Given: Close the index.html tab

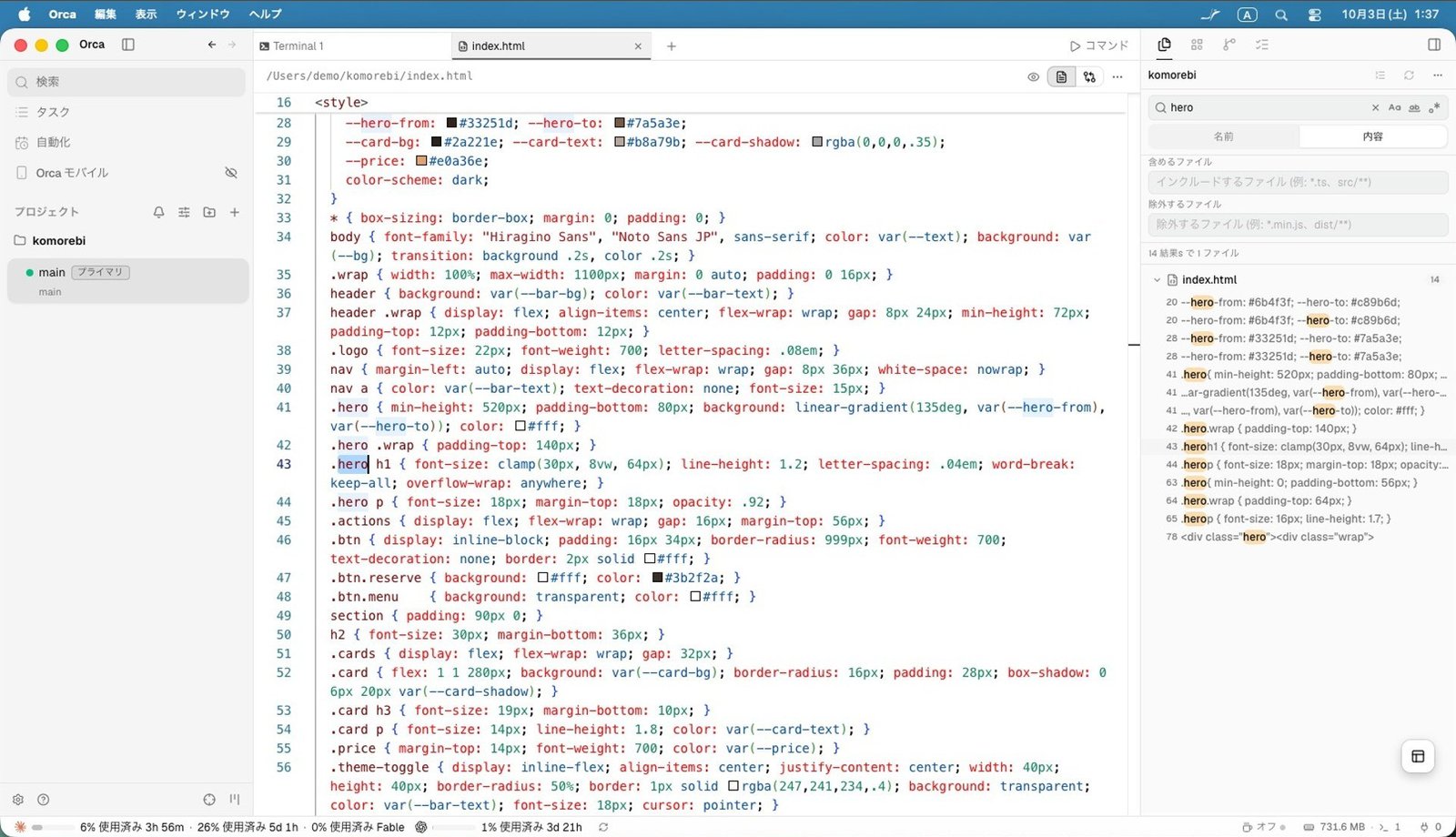Looking at the screenshot, I should 638,46.
